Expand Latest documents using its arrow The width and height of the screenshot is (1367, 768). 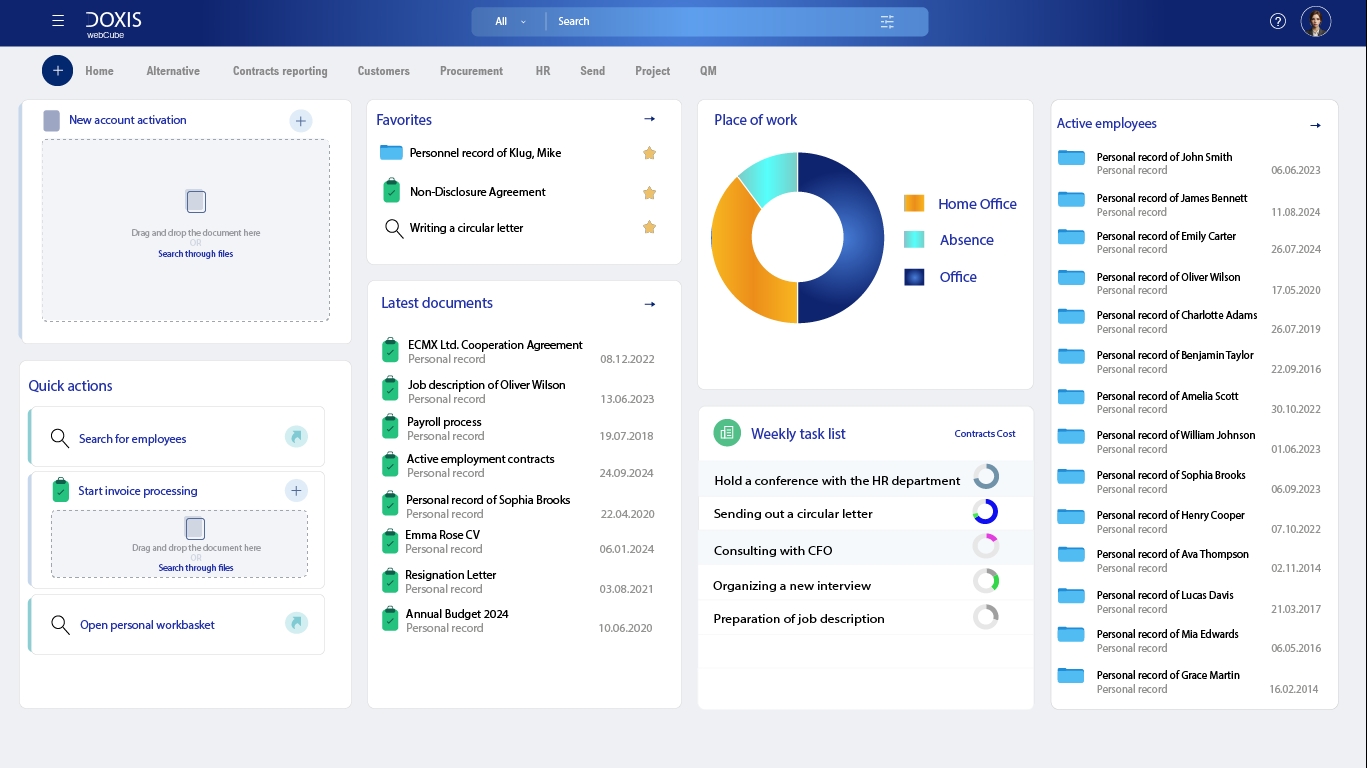pyautogui.click(x=649, y=303)
